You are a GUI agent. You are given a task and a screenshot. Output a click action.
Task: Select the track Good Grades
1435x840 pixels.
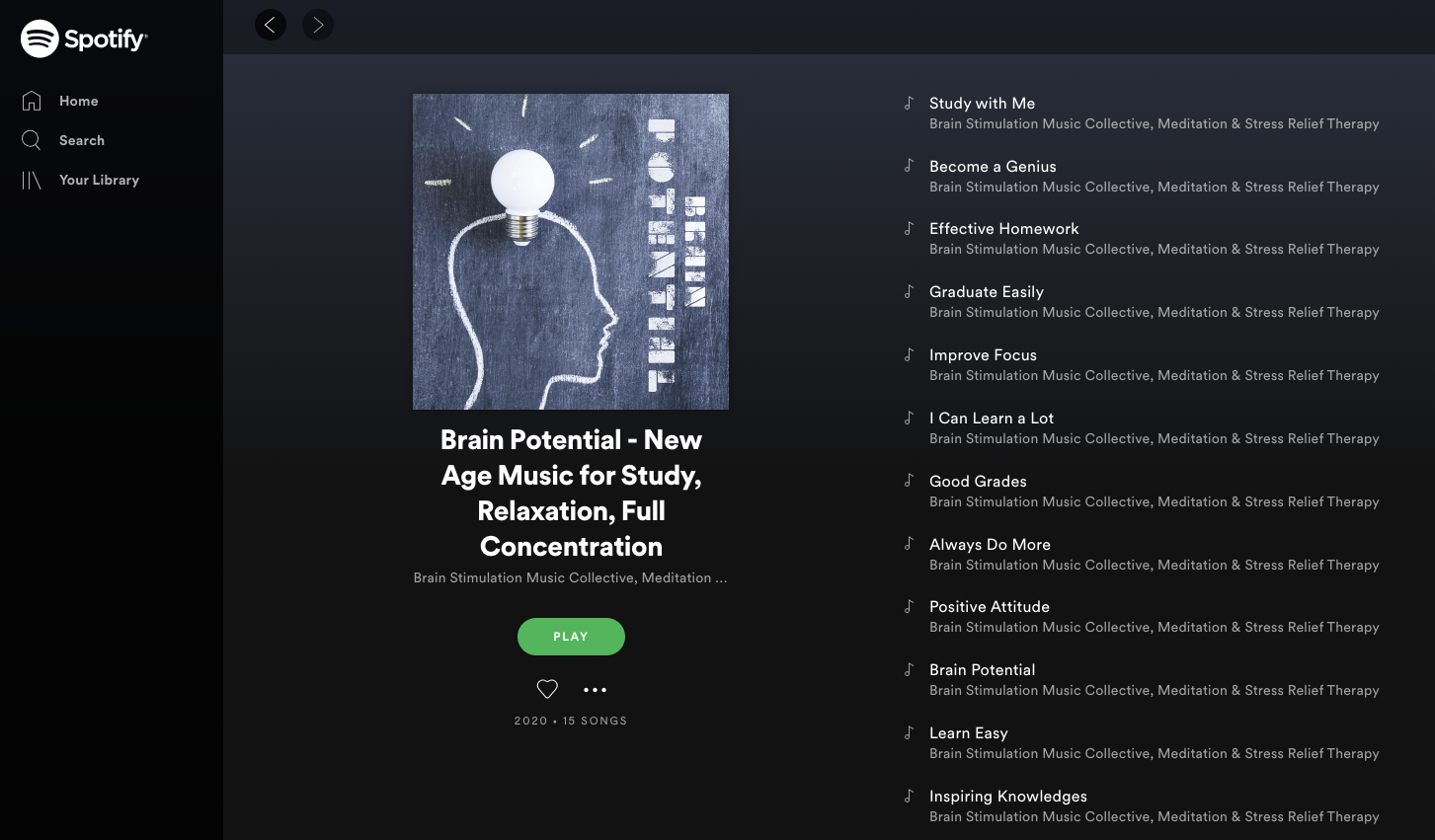coord(978,481)
